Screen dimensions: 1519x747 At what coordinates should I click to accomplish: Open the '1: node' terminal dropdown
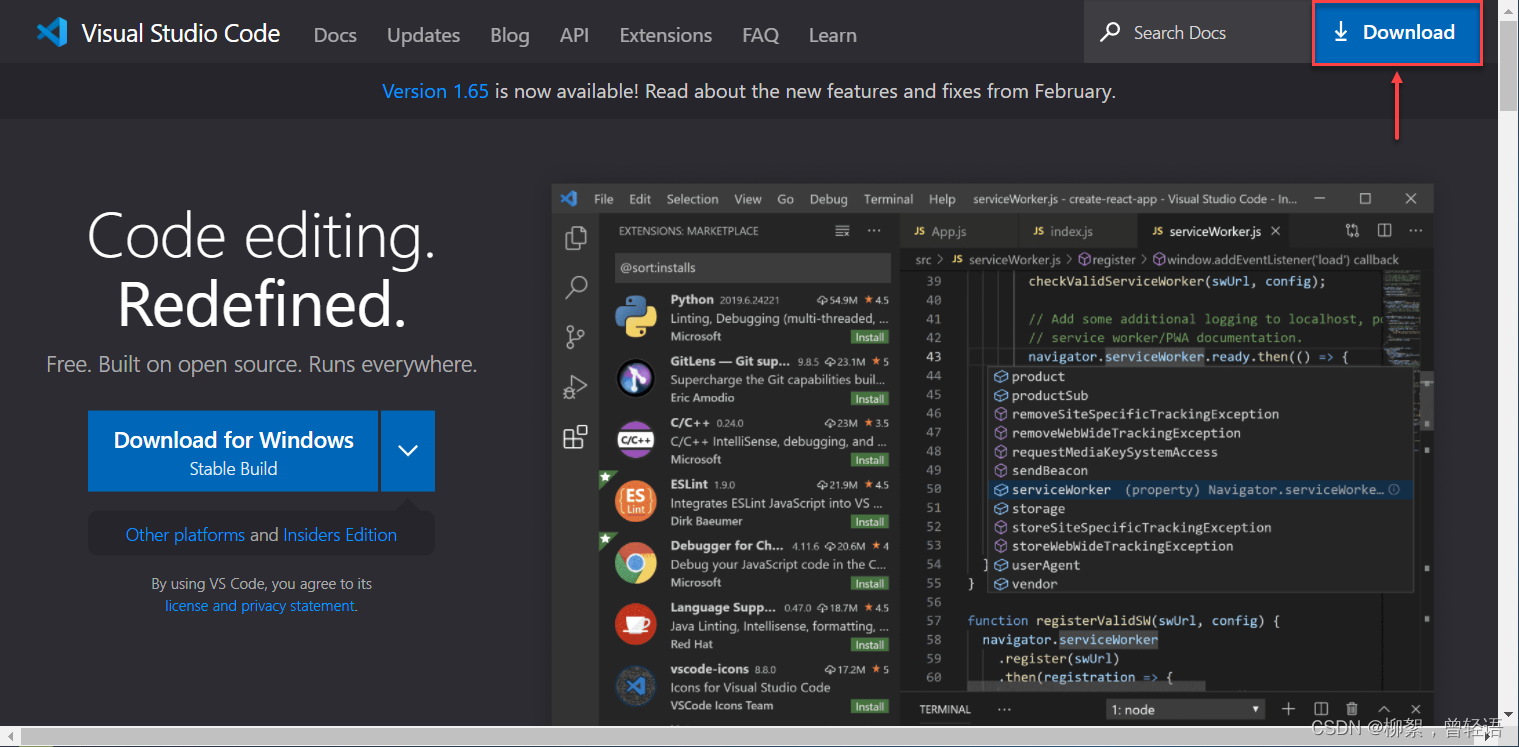[x=1186, y=709]
